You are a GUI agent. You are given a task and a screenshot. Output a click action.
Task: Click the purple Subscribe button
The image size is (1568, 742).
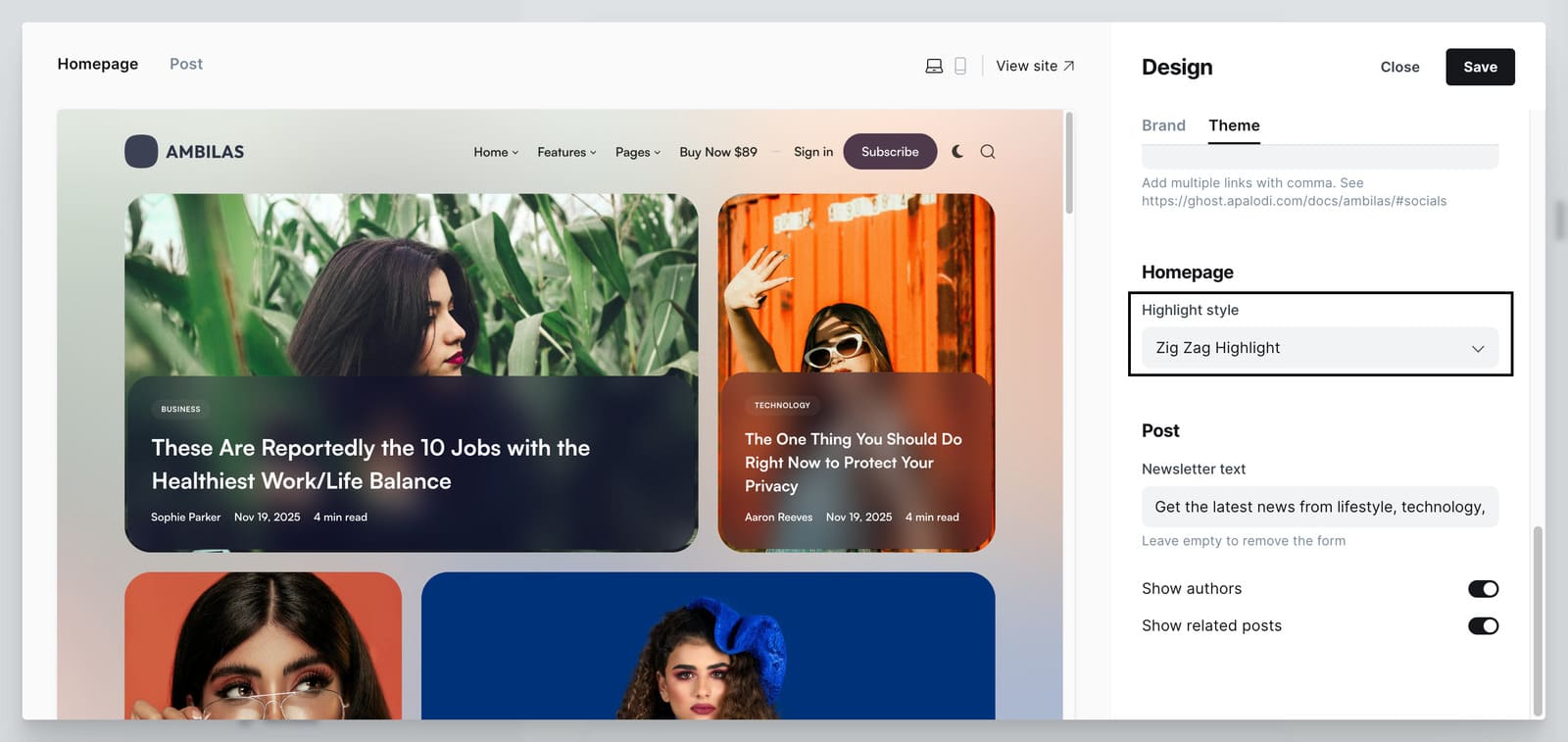[890, 152]
